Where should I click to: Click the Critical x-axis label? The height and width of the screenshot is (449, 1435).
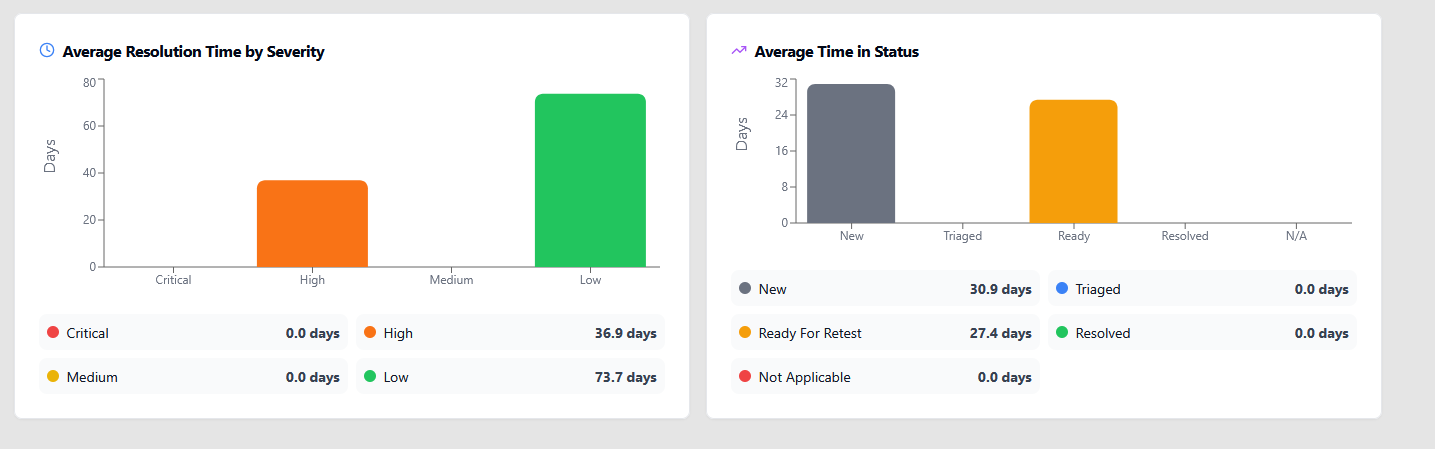click(x=173, y=280)
